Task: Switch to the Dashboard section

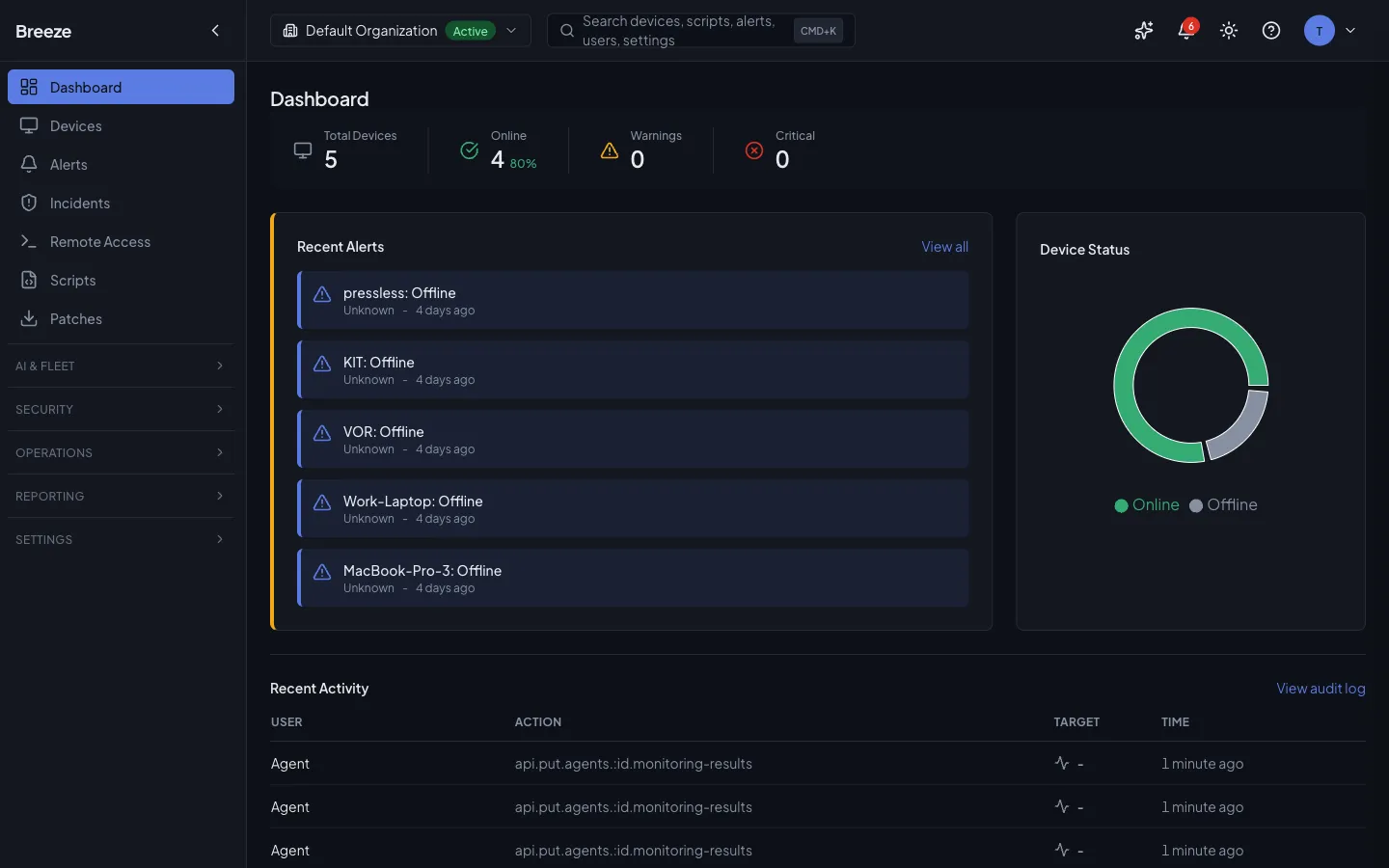Action: (86, 87)
